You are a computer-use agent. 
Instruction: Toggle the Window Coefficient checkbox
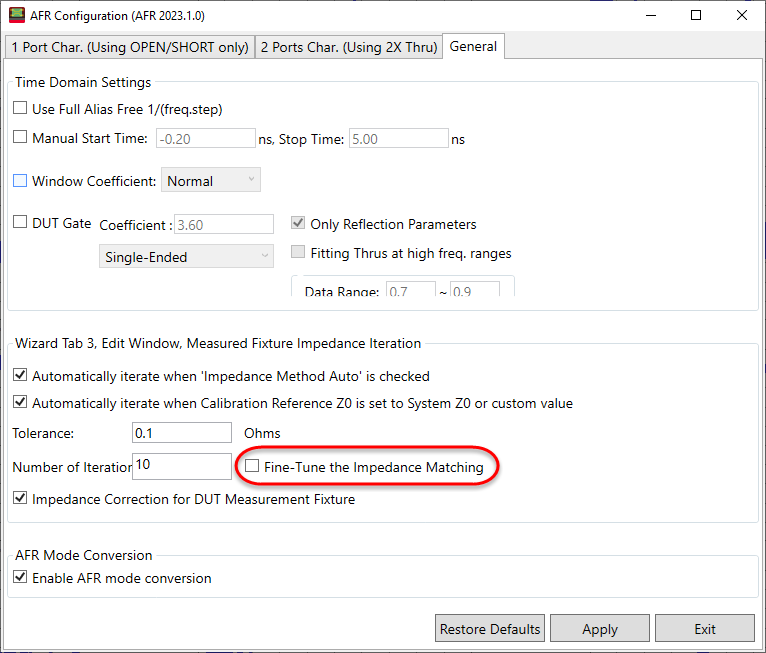[x=20, y=180]
